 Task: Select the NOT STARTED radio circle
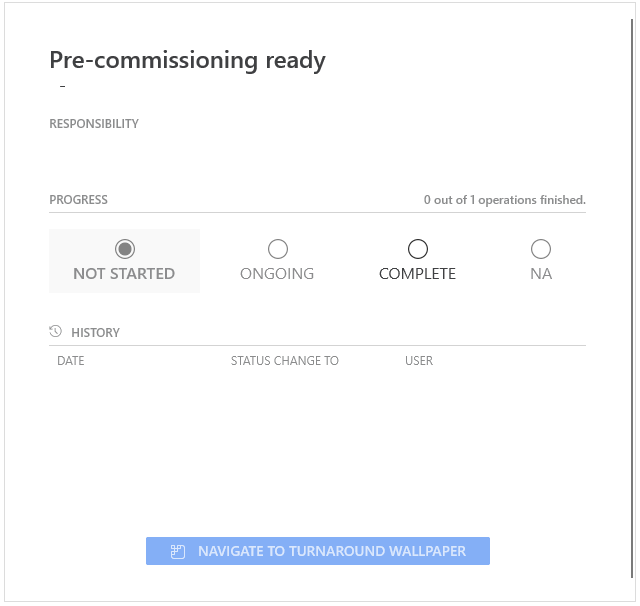click(x=125, y=249)
